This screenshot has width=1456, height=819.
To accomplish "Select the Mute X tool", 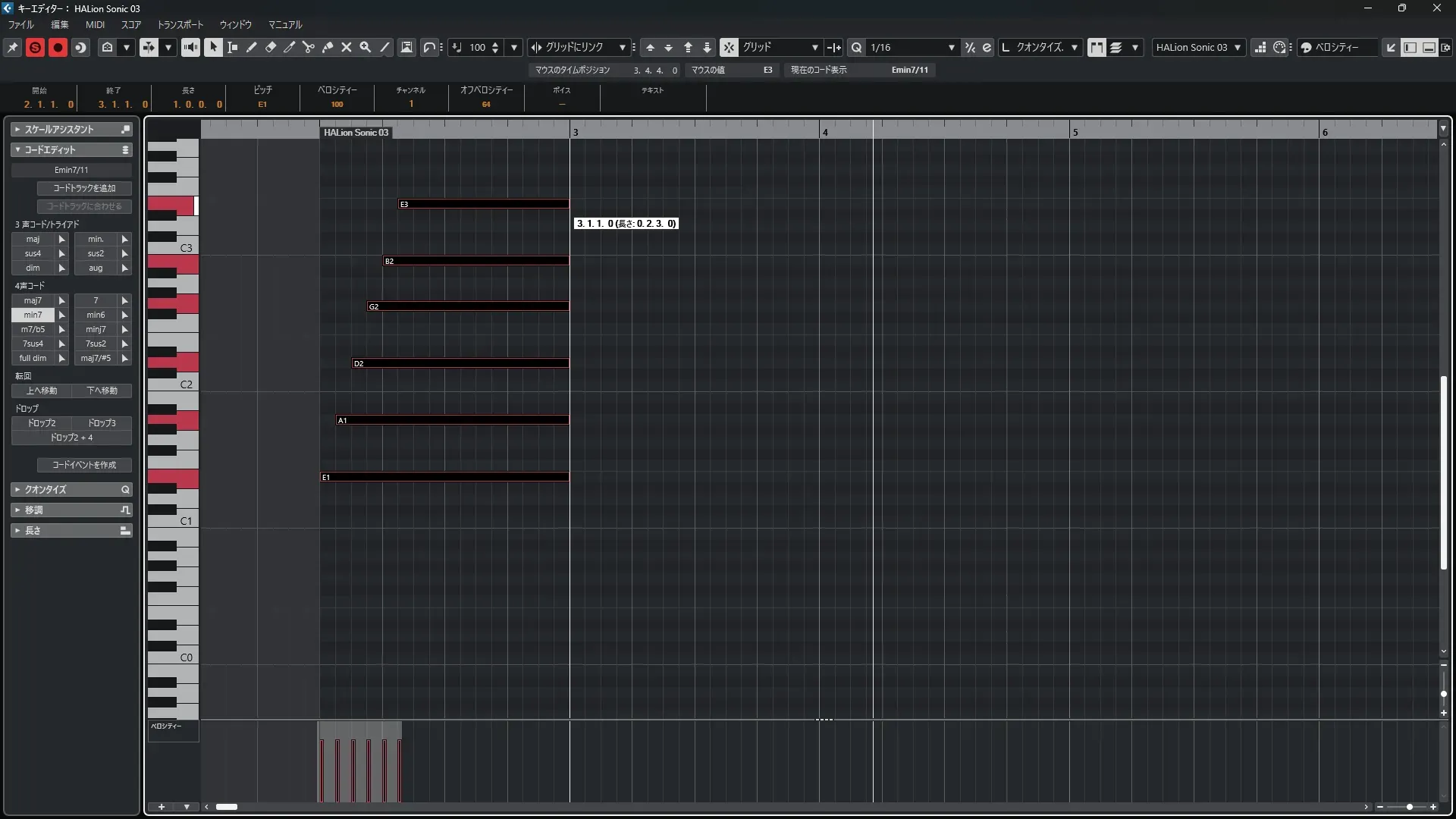I will pyautogui.click(x=347, y=47).
